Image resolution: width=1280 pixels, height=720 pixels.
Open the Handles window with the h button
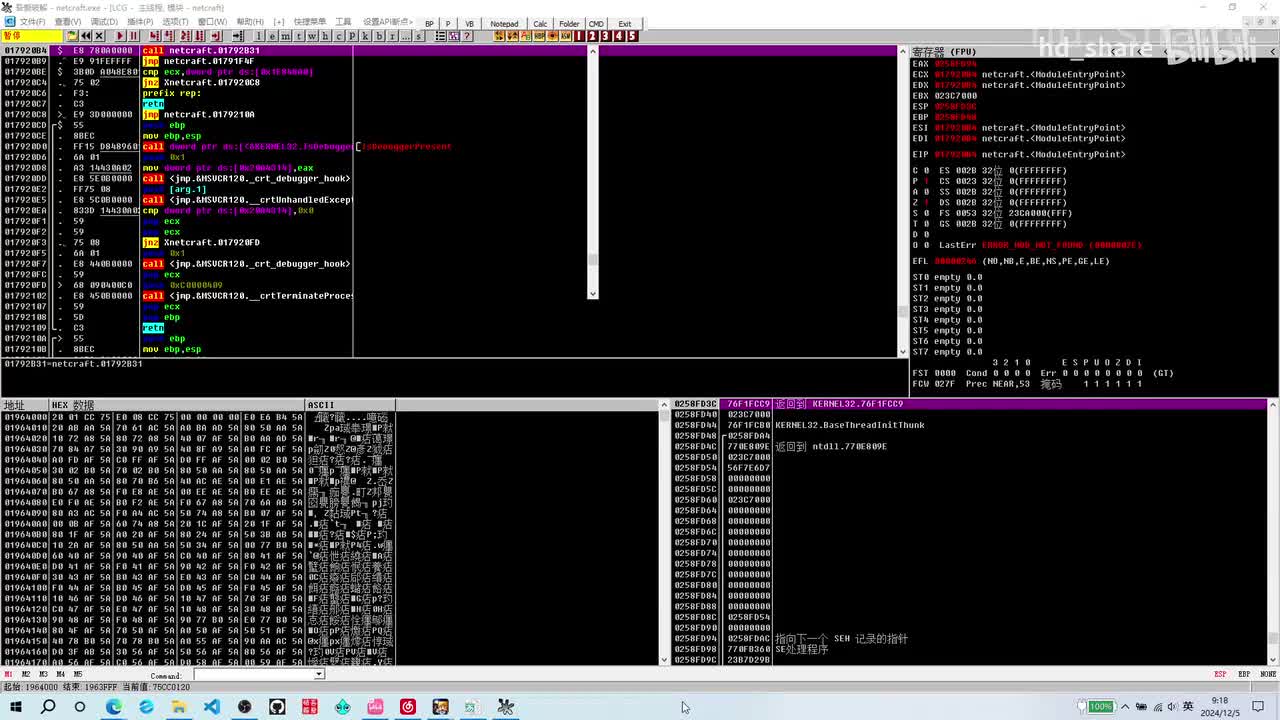tap(325, 36)
